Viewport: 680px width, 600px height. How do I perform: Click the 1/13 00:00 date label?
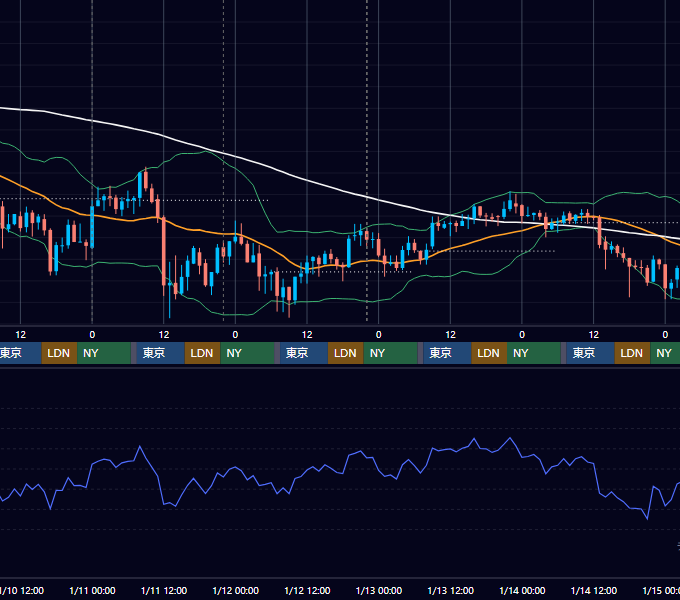(379, 590)
